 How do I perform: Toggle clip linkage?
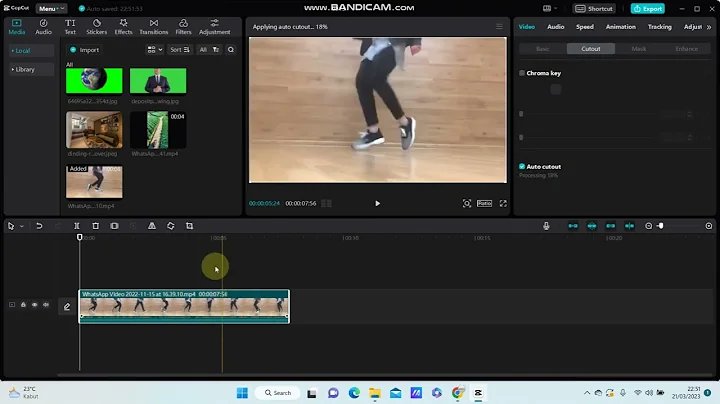(x=610, y=226)
